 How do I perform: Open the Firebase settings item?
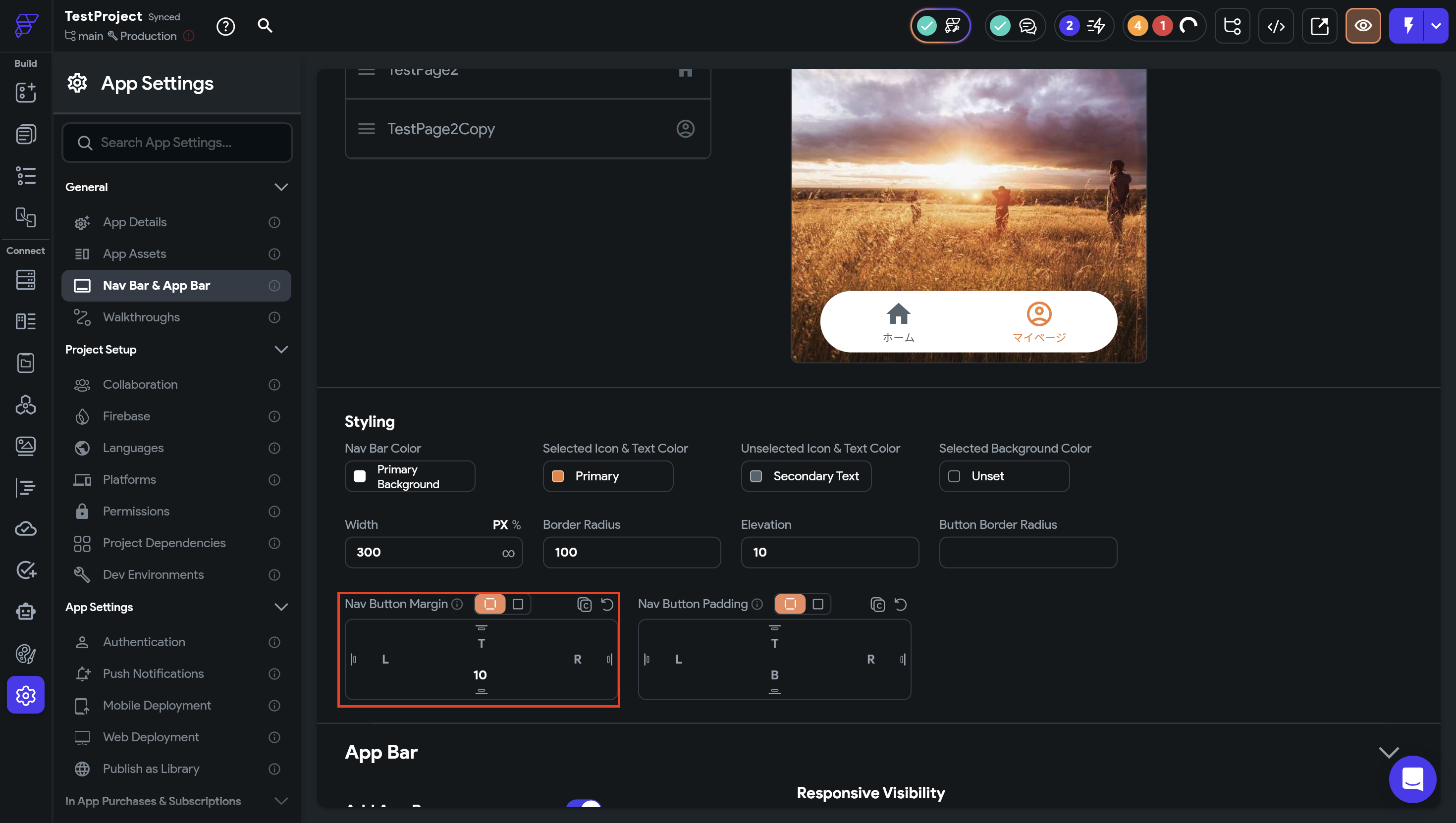tap(127, 416)
